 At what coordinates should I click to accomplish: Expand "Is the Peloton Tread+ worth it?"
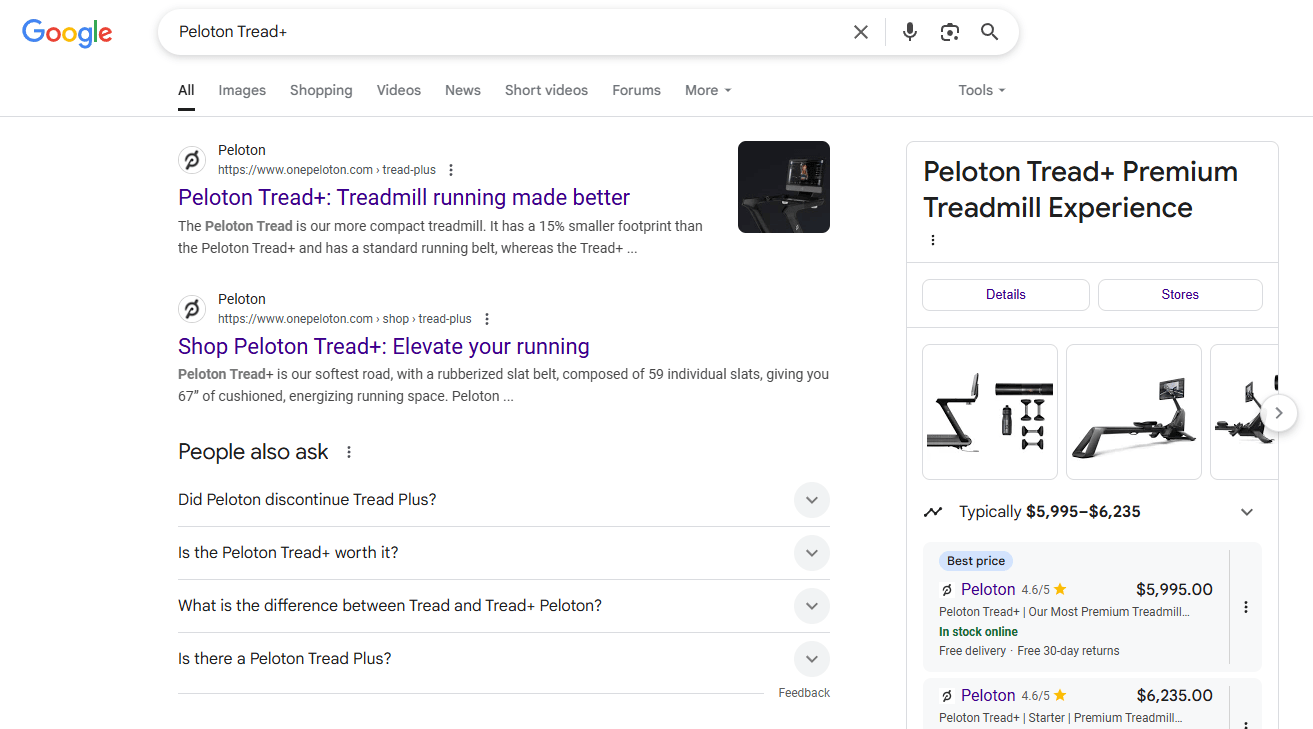(x=812, y=553)
